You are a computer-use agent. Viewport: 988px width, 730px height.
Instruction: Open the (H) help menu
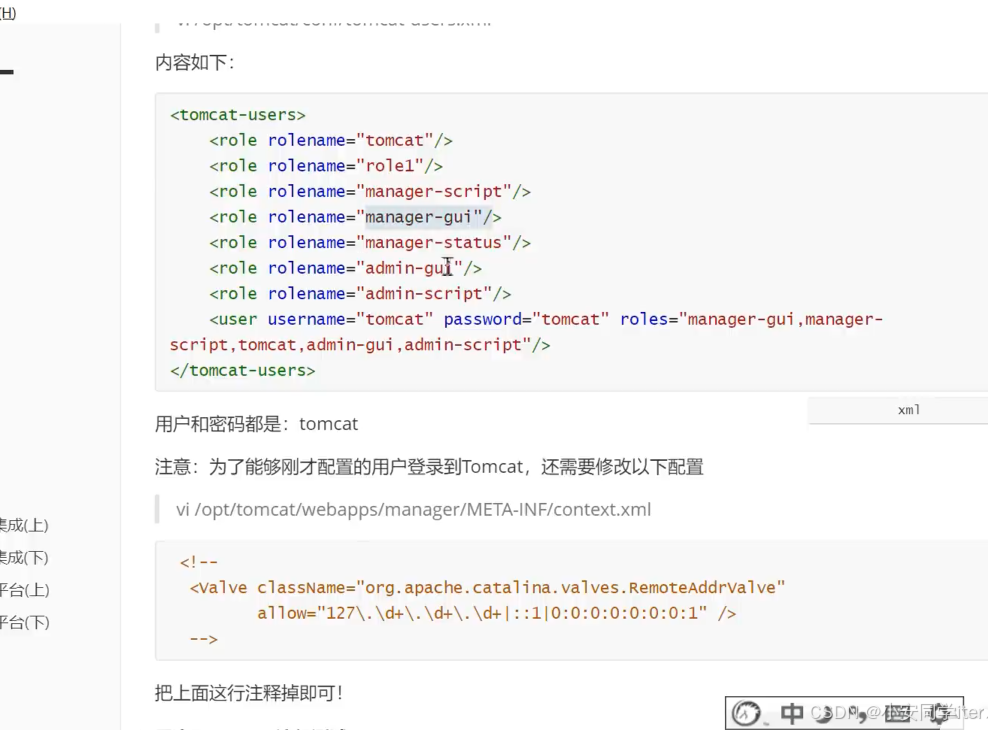pyautogui.click(x=7, y=13)
